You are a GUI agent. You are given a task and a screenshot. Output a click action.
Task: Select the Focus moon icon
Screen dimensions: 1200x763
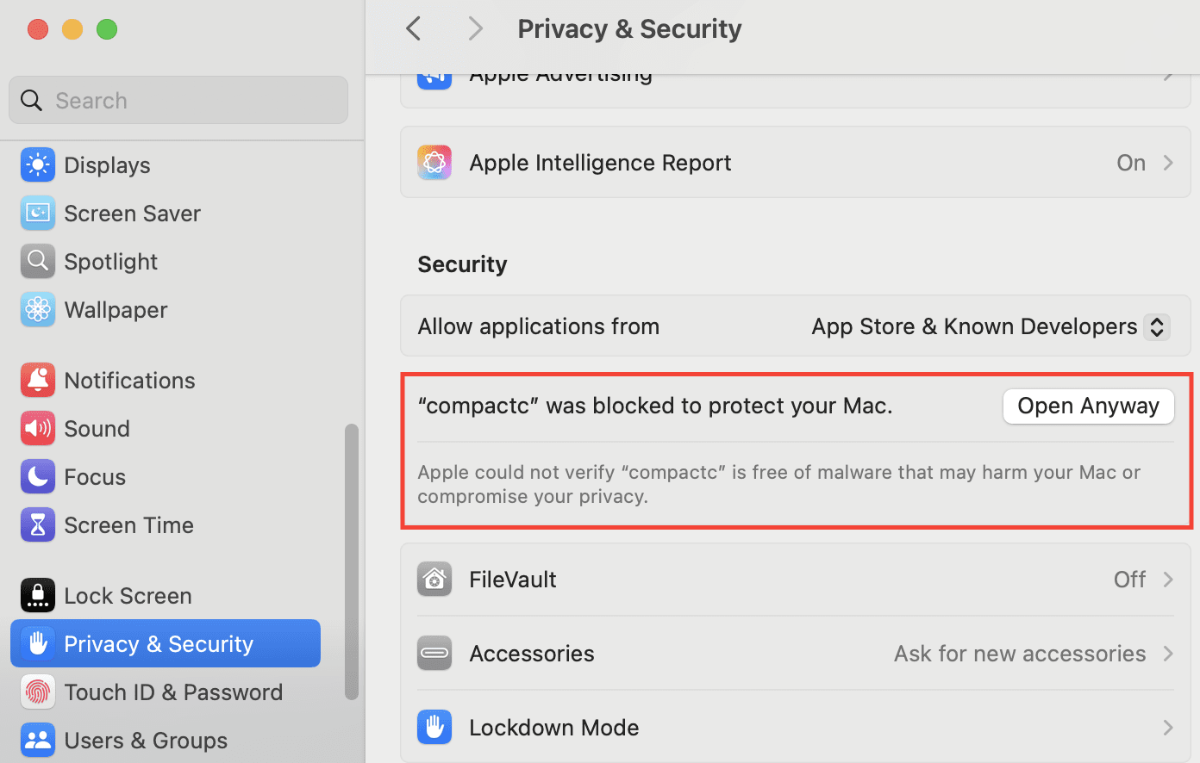pyautogui.click(x=37, y=477)
